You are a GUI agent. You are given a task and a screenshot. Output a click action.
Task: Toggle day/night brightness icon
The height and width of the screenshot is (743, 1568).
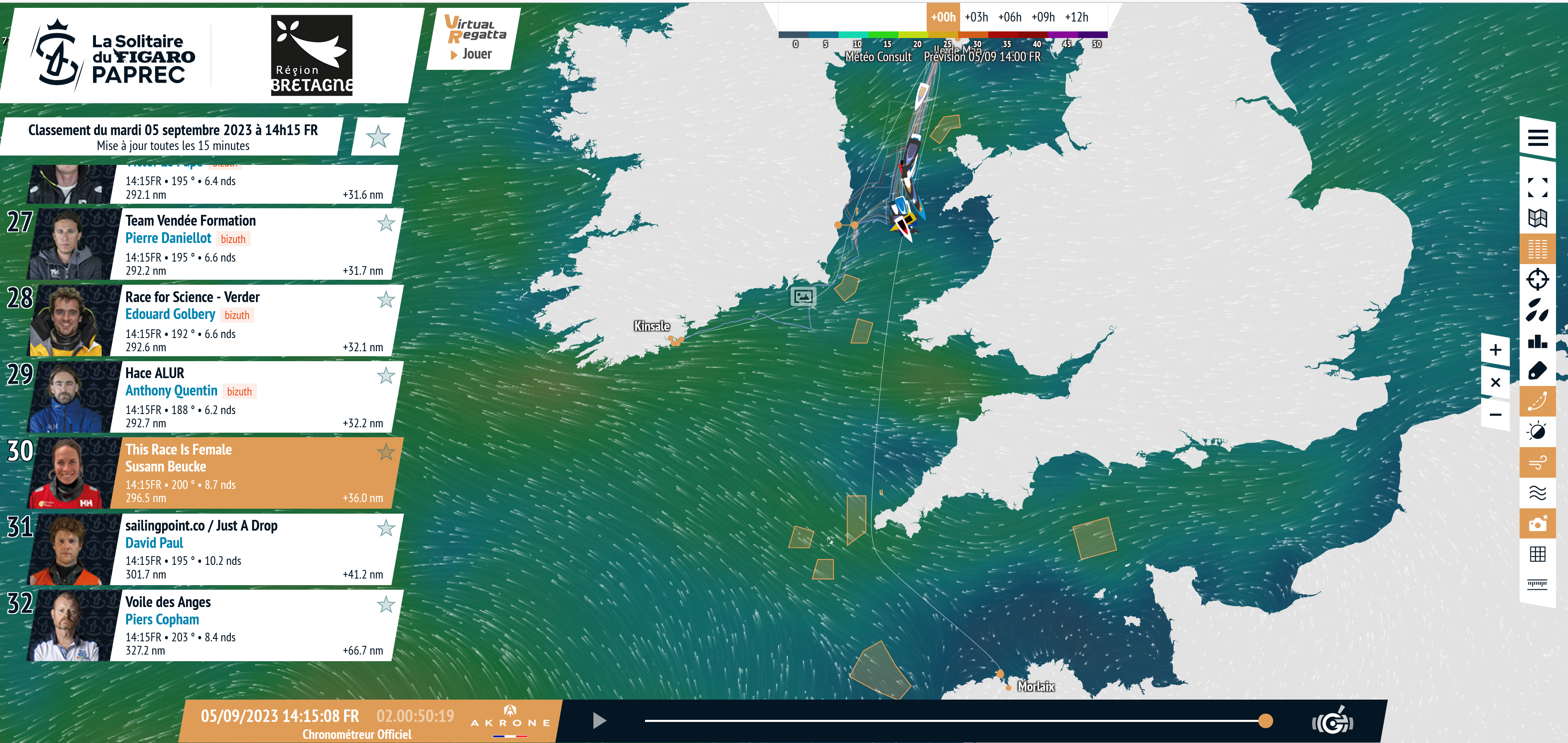1537,431
